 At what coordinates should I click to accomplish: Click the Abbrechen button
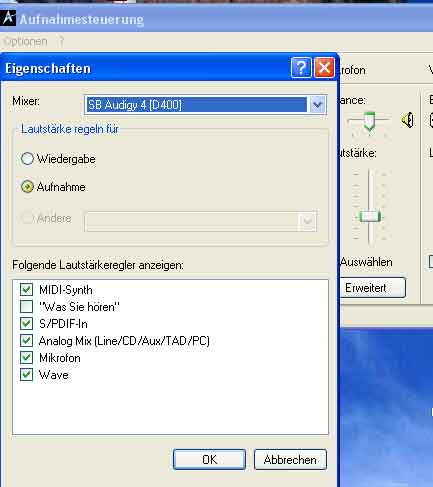[290, 460]
